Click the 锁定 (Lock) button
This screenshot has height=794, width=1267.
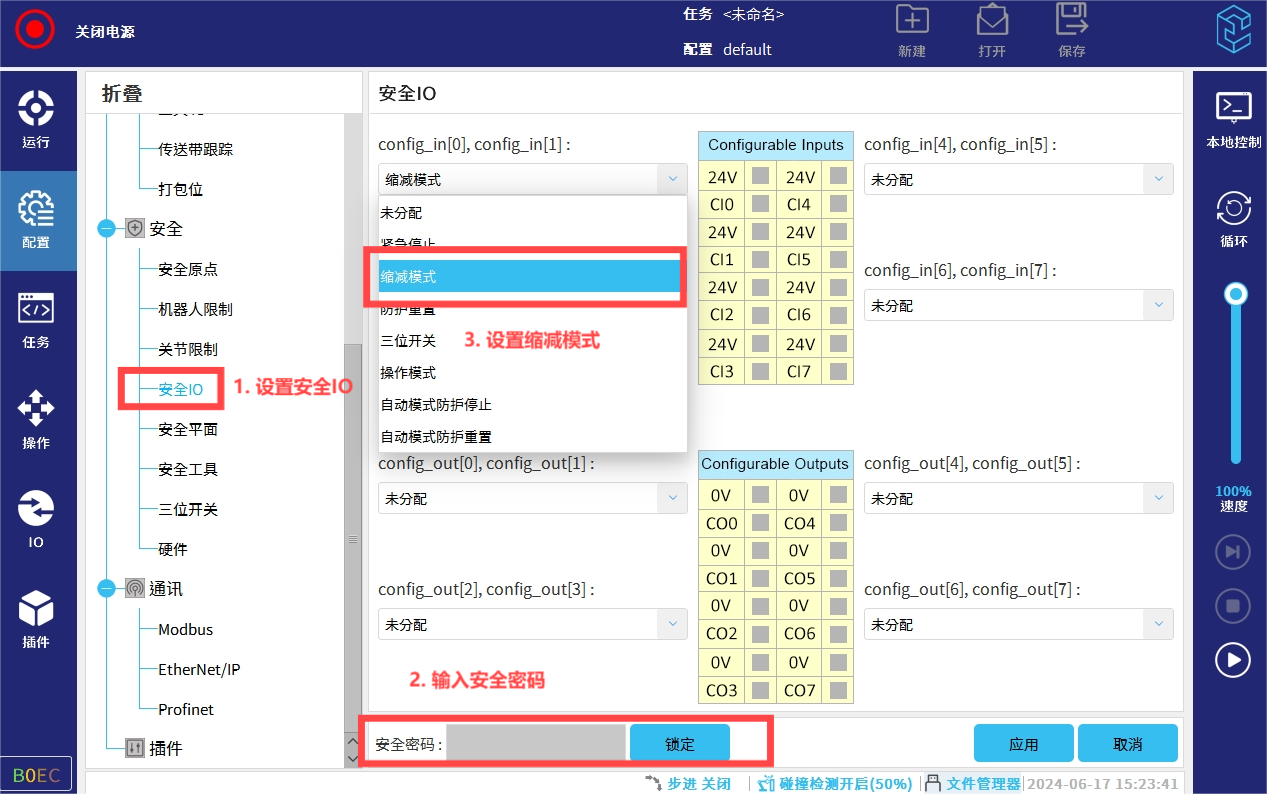pyautogui.click(x=679, y=744)
